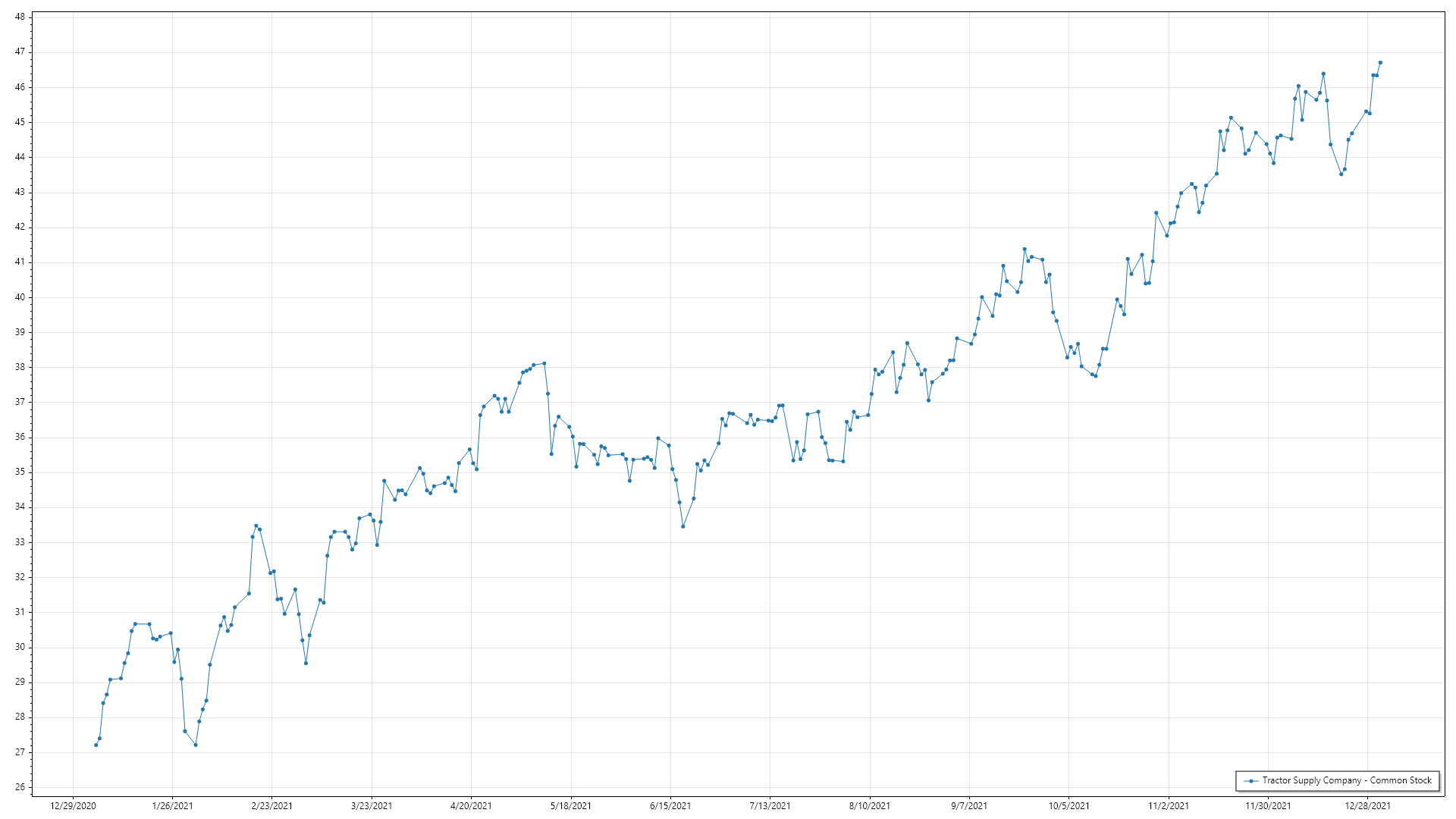Click the 6/15/2021 date label
Viewport: 1456px width, 819px height.
click(670, 806)
